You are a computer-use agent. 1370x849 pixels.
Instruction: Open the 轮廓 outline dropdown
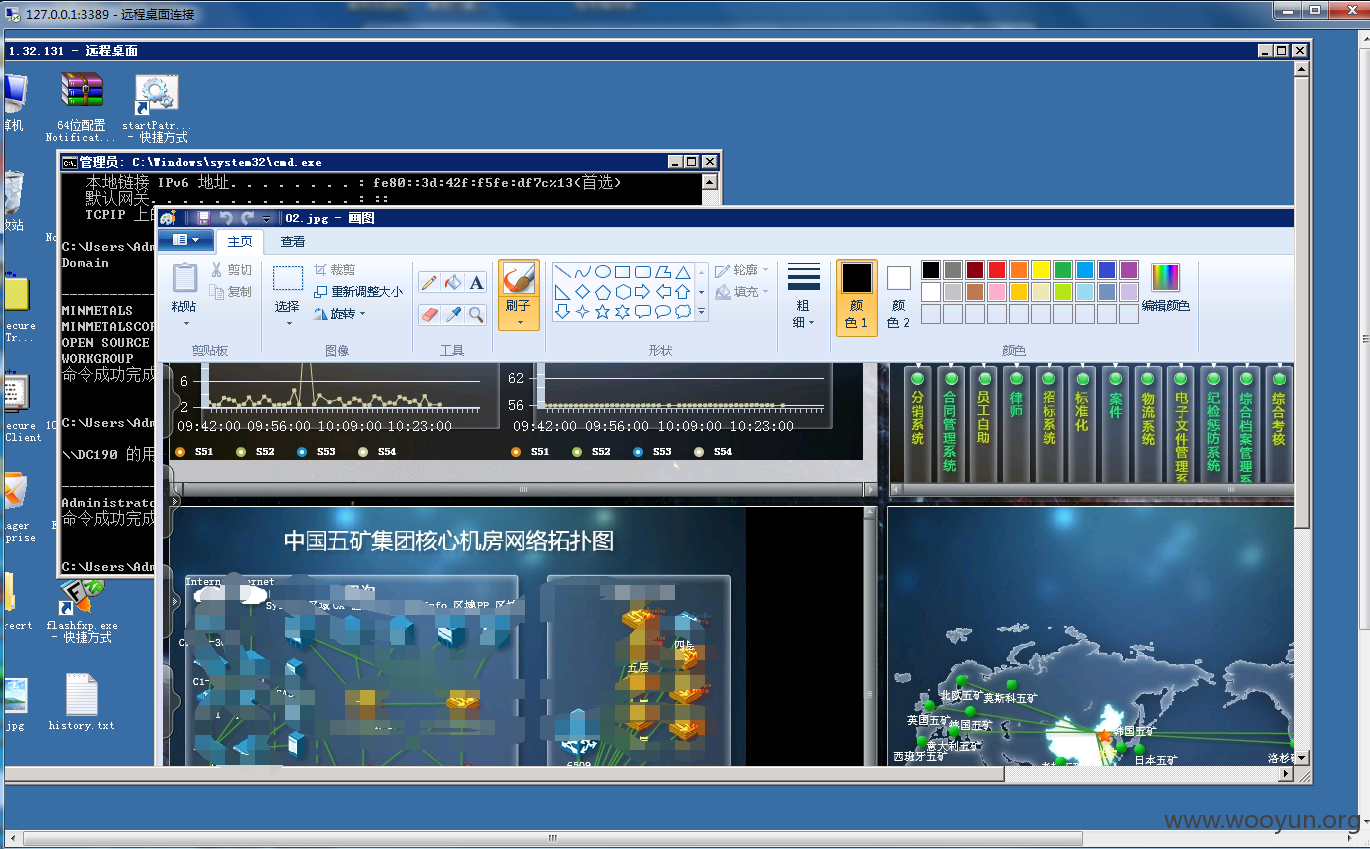click(741, 270)
